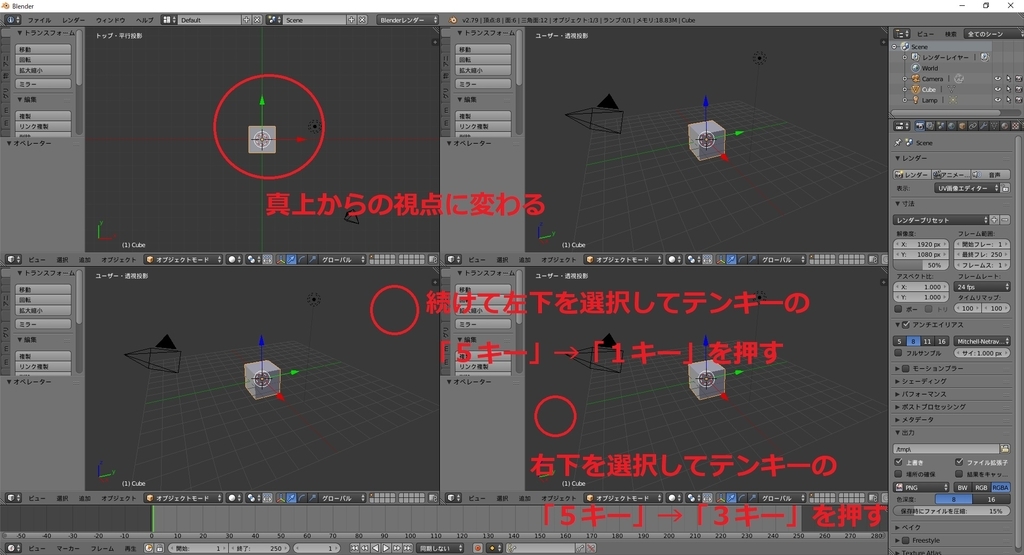Screen dimensions: 1024x555
Task: Toggle the 3D manipulator widget in bottom-left view header
Action: (280, 498)
